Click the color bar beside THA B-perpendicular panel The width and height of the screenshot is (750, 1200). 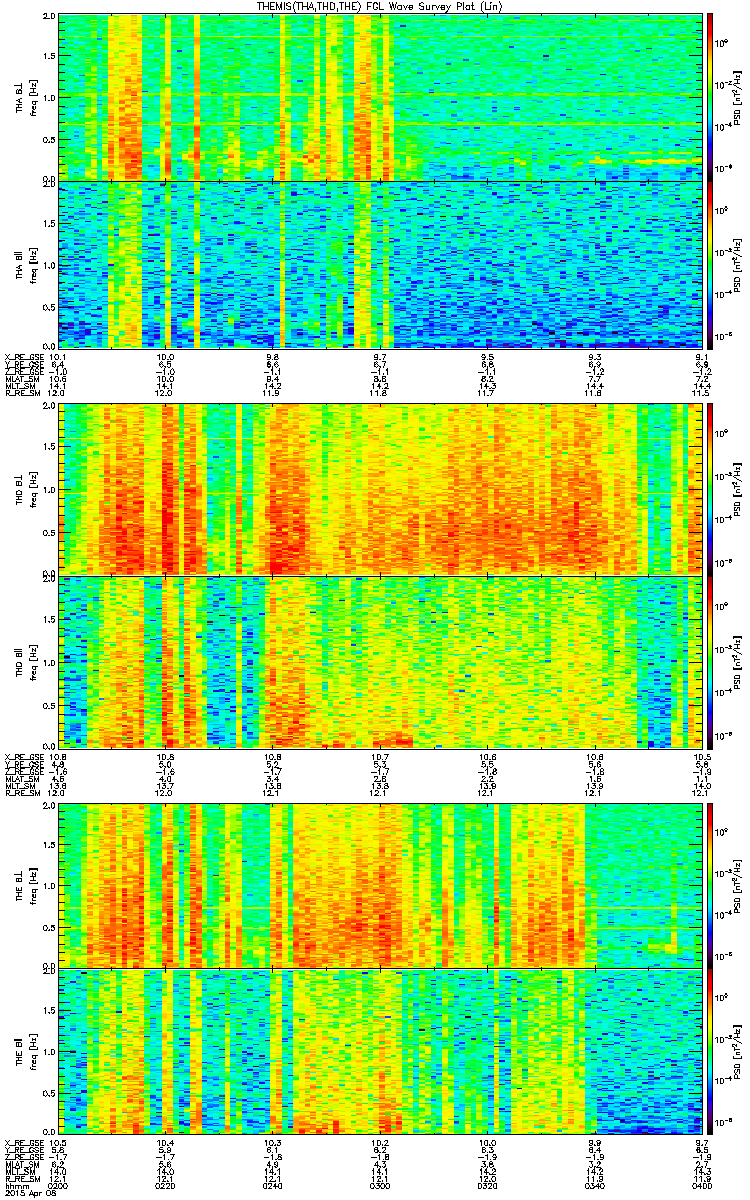click(710, 96)
